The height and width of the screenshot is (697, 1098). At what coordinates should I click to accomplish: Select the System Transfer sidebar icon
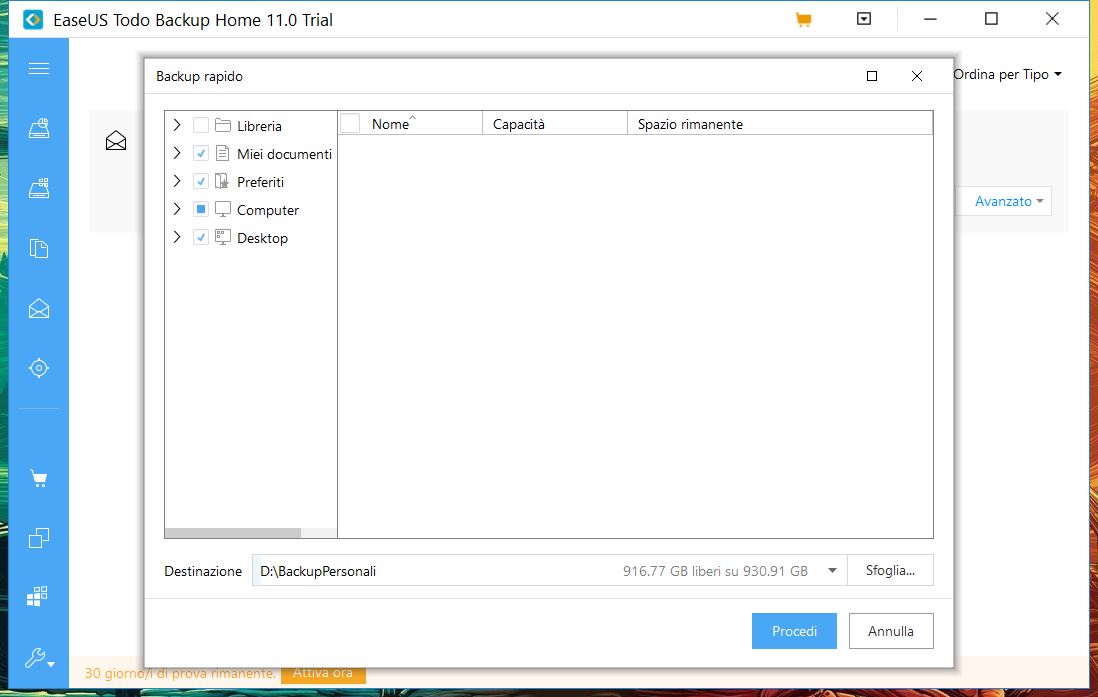click(37, 596)
